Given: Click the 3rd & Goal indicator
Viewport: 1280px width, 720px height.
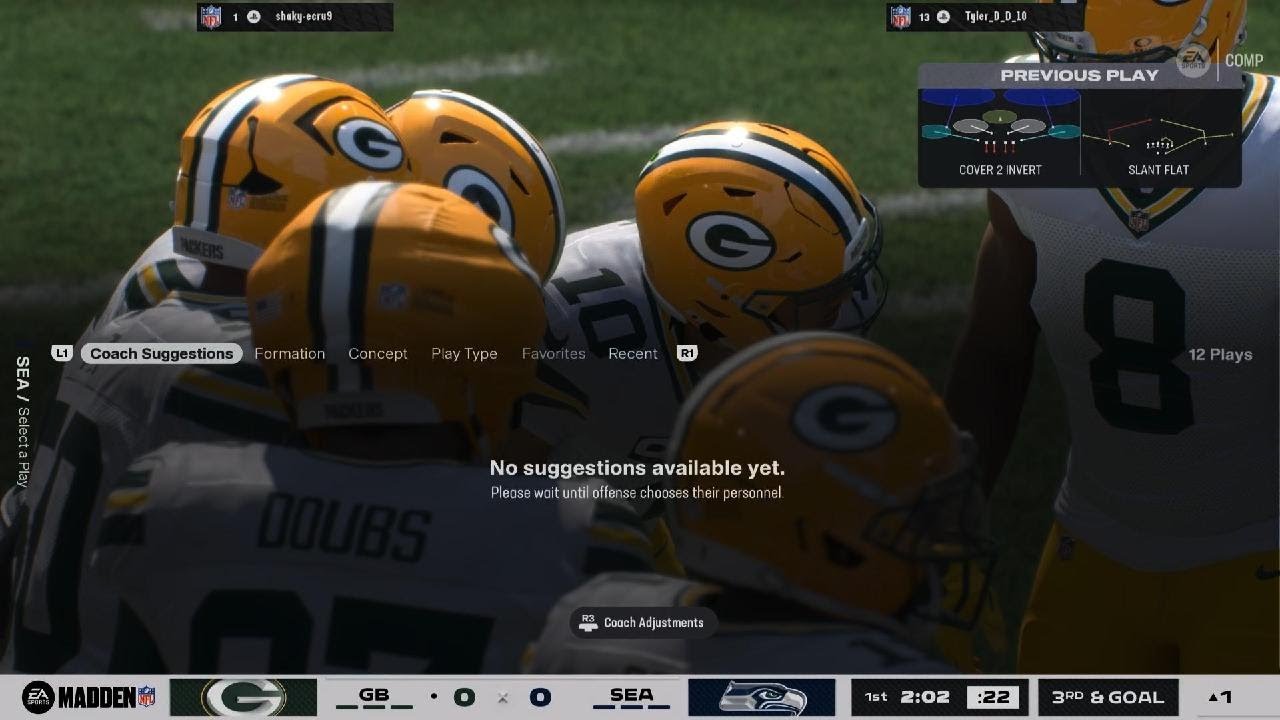Looking at the screenshot, I should click(1107, 697).
